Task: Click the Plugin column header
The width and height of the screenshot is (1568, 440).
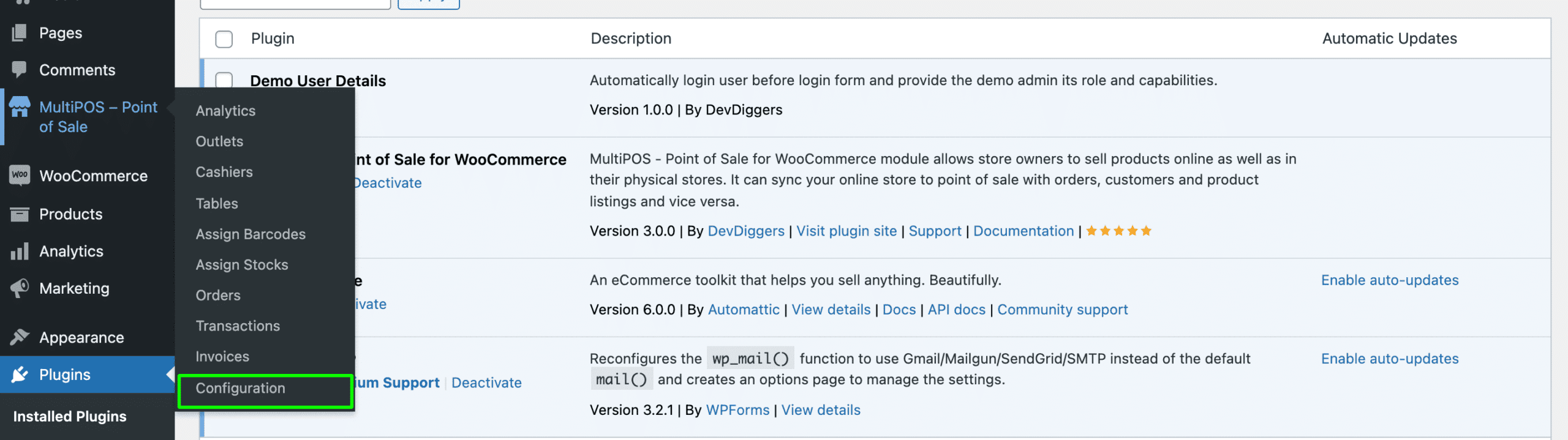Action: click(273, 39)
